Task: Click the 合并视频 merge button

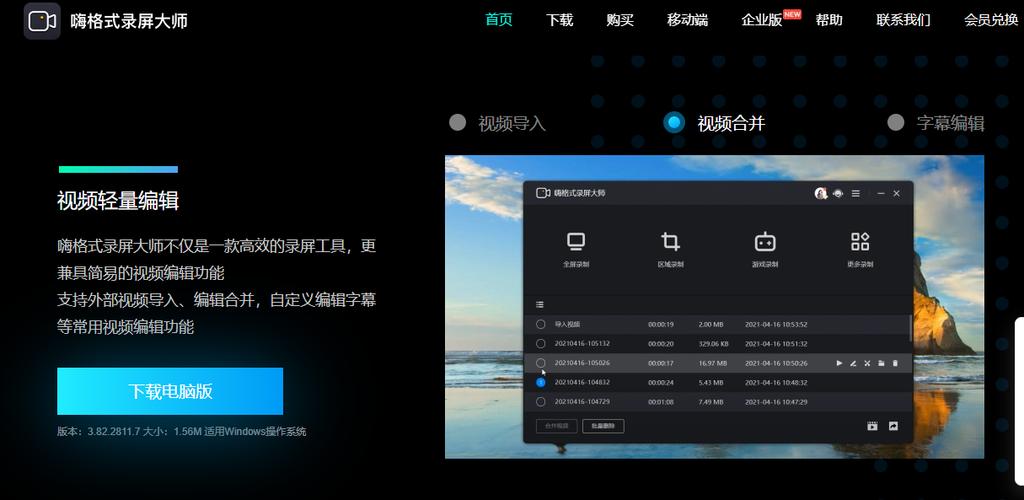Action: click(557, 426)
